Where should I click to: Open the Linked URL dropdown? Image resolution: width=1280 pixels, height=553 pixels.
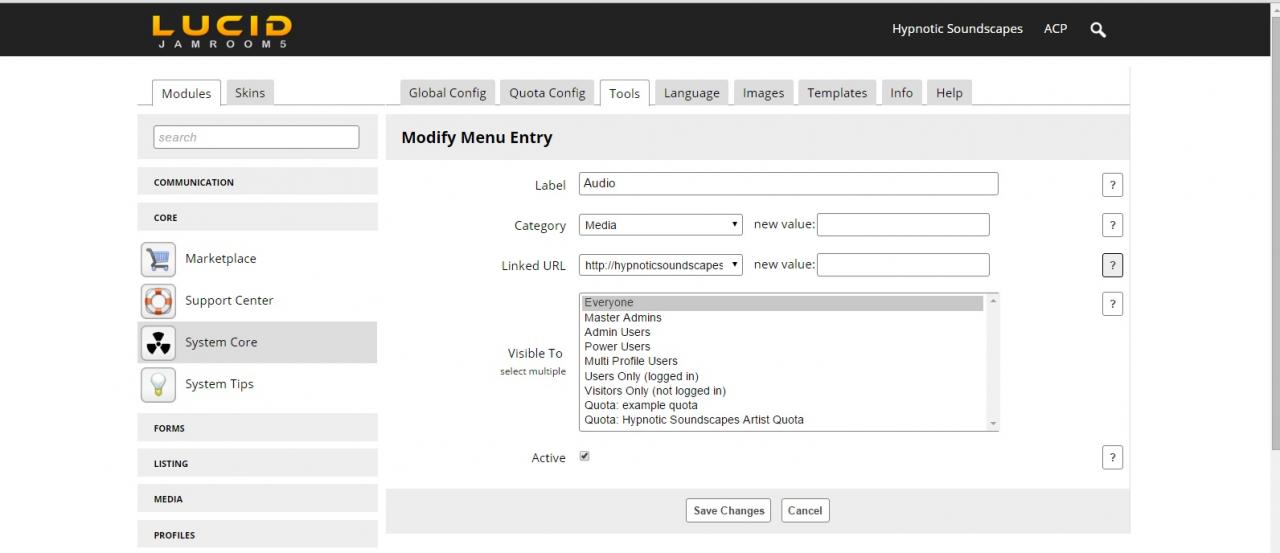[x=661, y=265]
